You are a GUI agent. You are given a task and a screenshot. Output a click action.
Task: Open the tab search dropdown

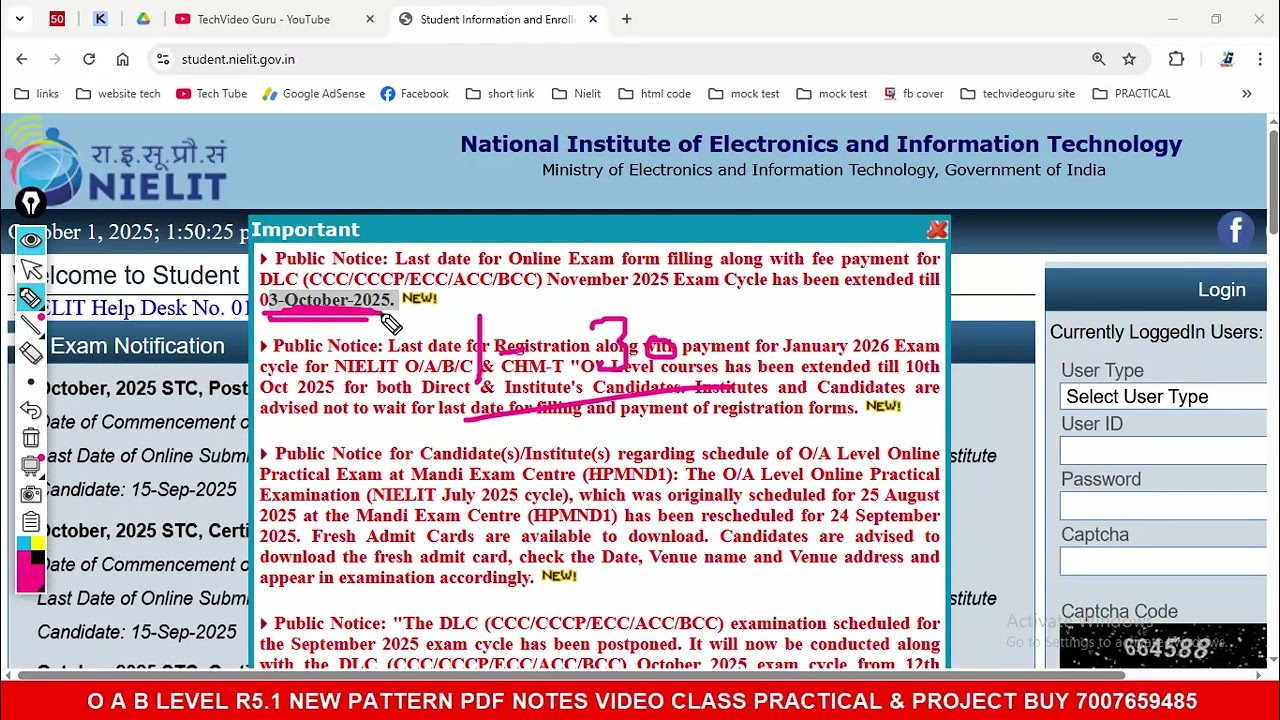19,19
